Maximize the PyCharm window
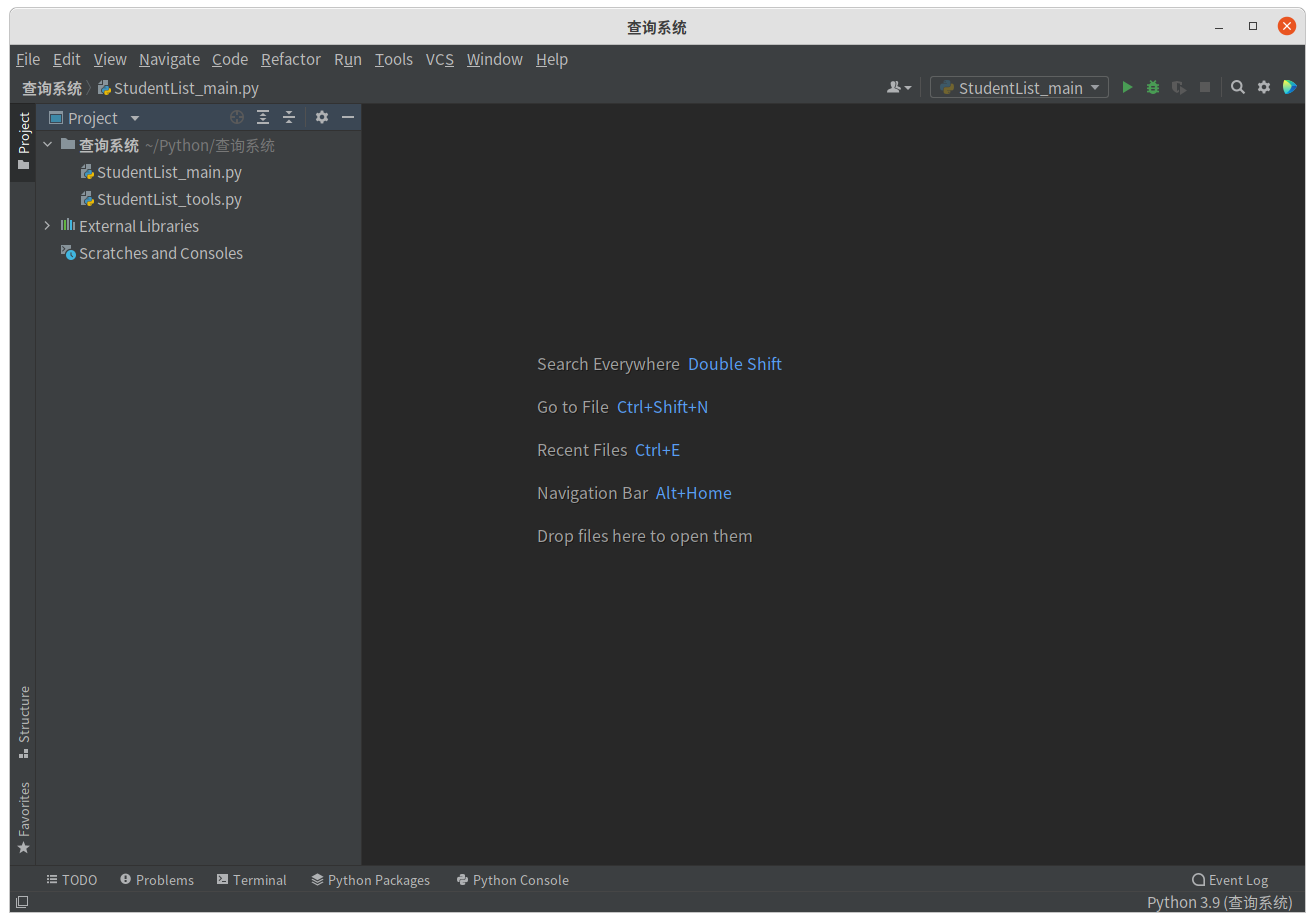Viewport: 1315px width, 922px height. click(1253, 26)
